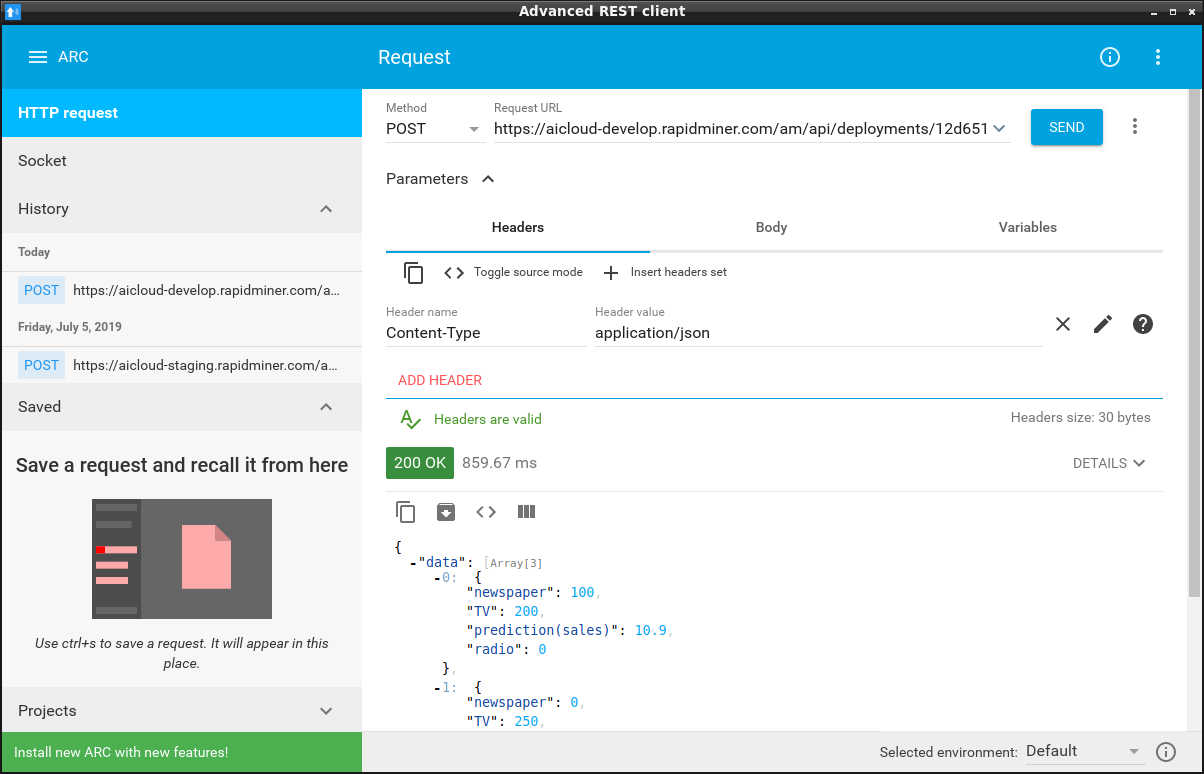Save the response to file icon
The width and height of the screenshot is (1204, 774).
click(x=446, y=512)
